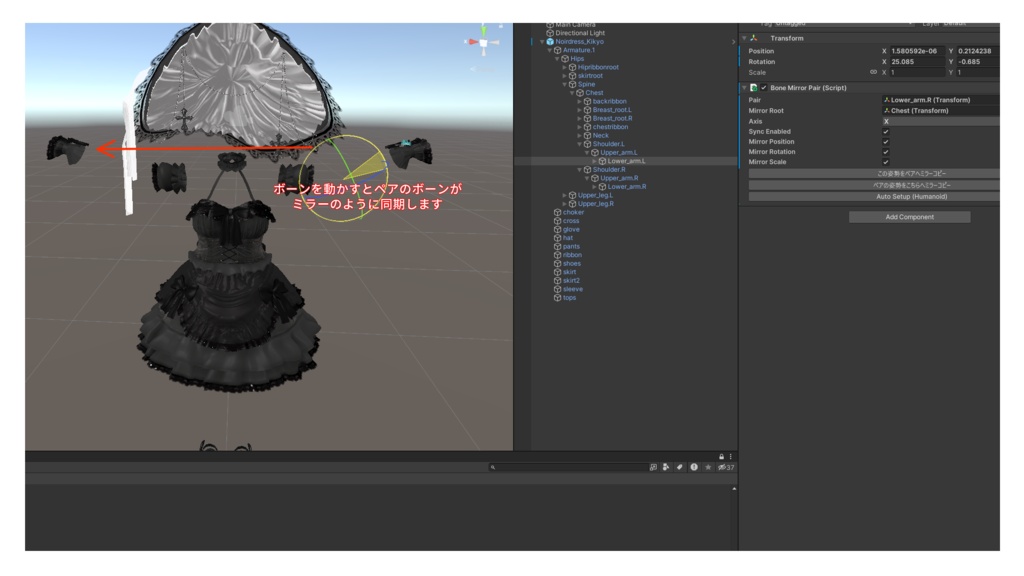Click the Transform component icon
The width and height of the screenshot is (1024, 576).
click(754, 39)
